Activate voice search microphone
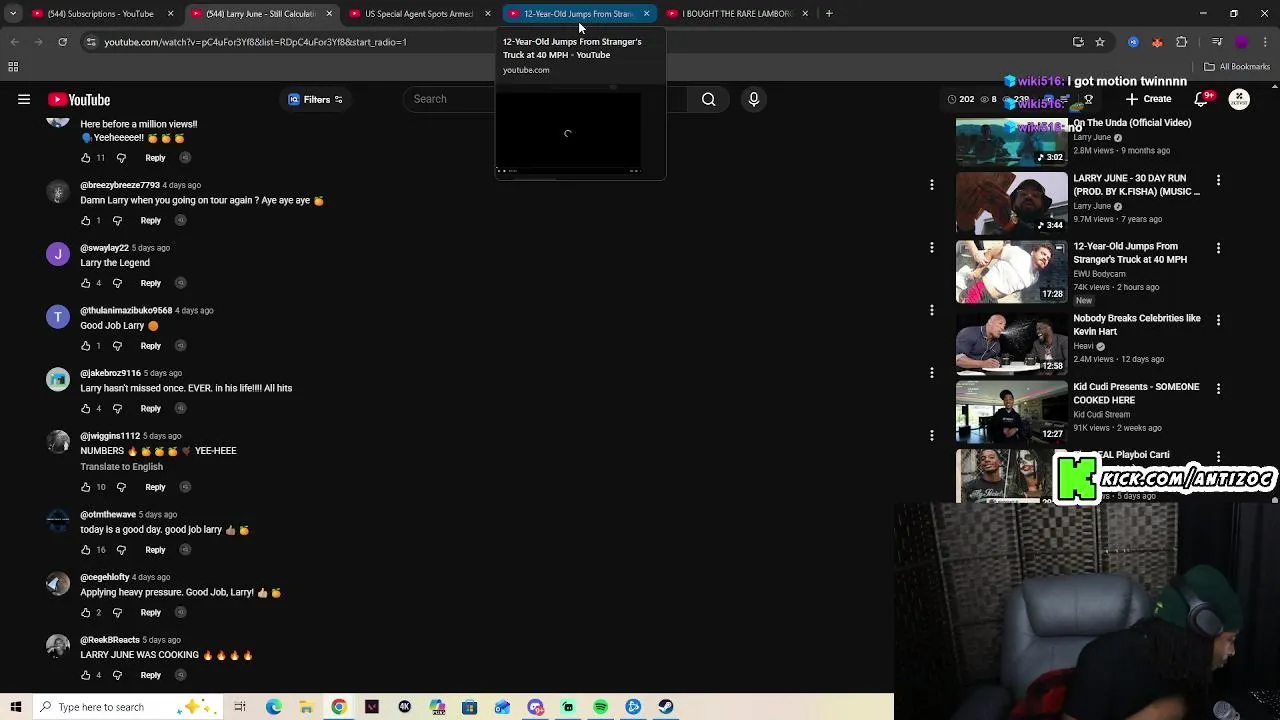 (x=754, y=99)
